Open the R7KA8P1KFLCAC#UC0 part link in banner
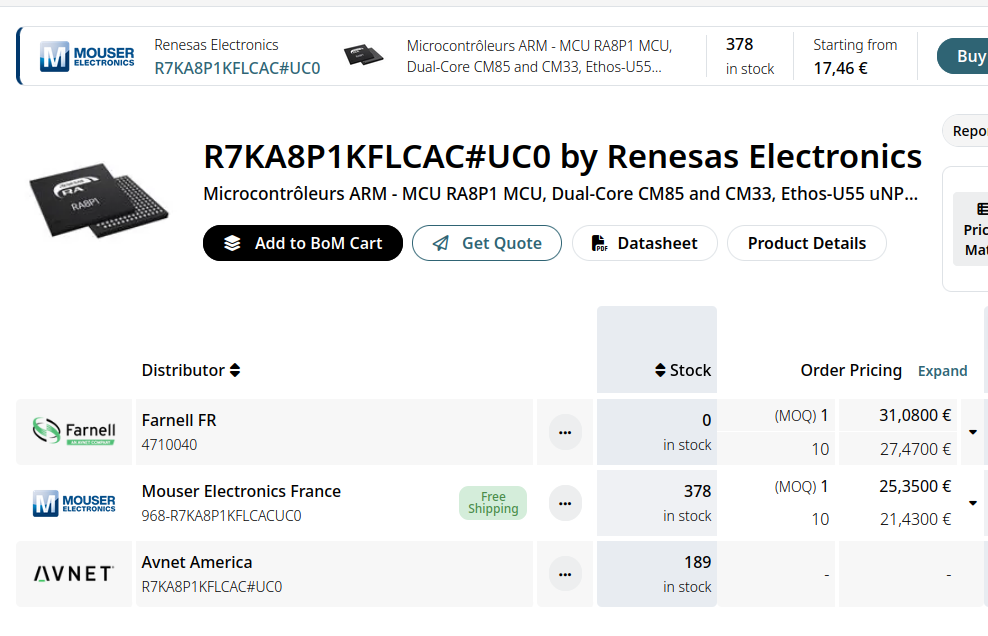This screenshot has width=988, height=636. tap(237, 68)
